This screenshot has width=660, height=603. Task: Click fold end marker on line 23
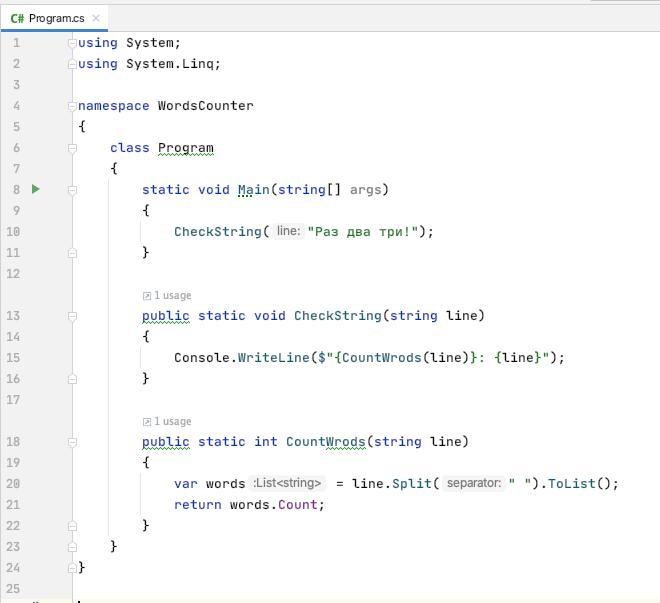point(72,547)
